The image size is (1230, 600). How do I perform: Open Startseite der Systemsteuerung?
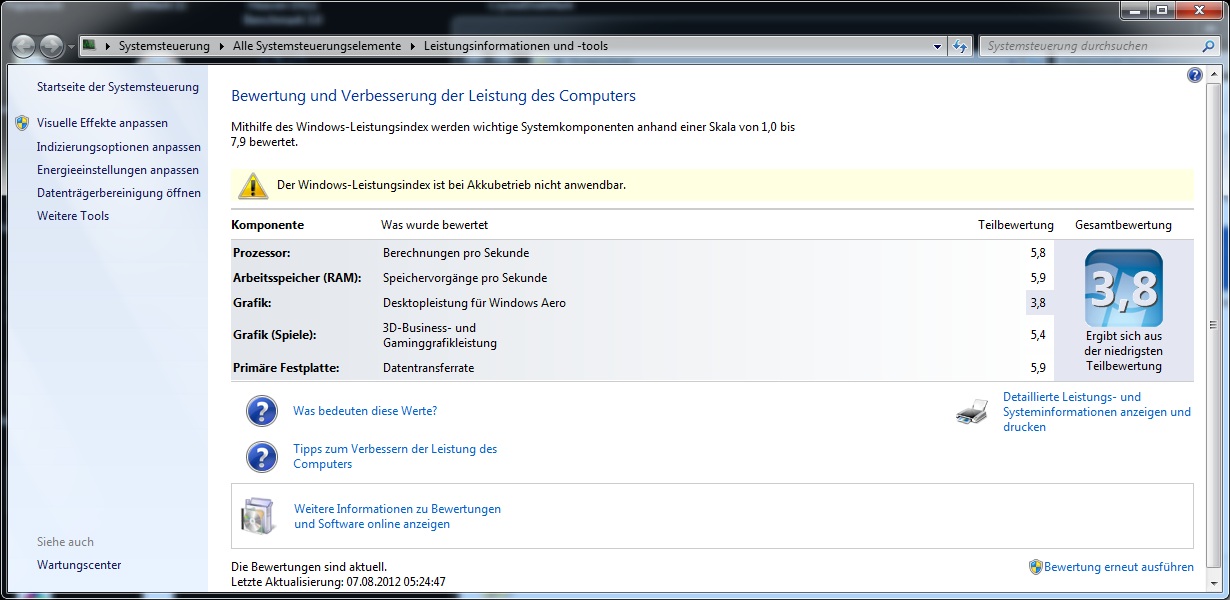[118, 87]
